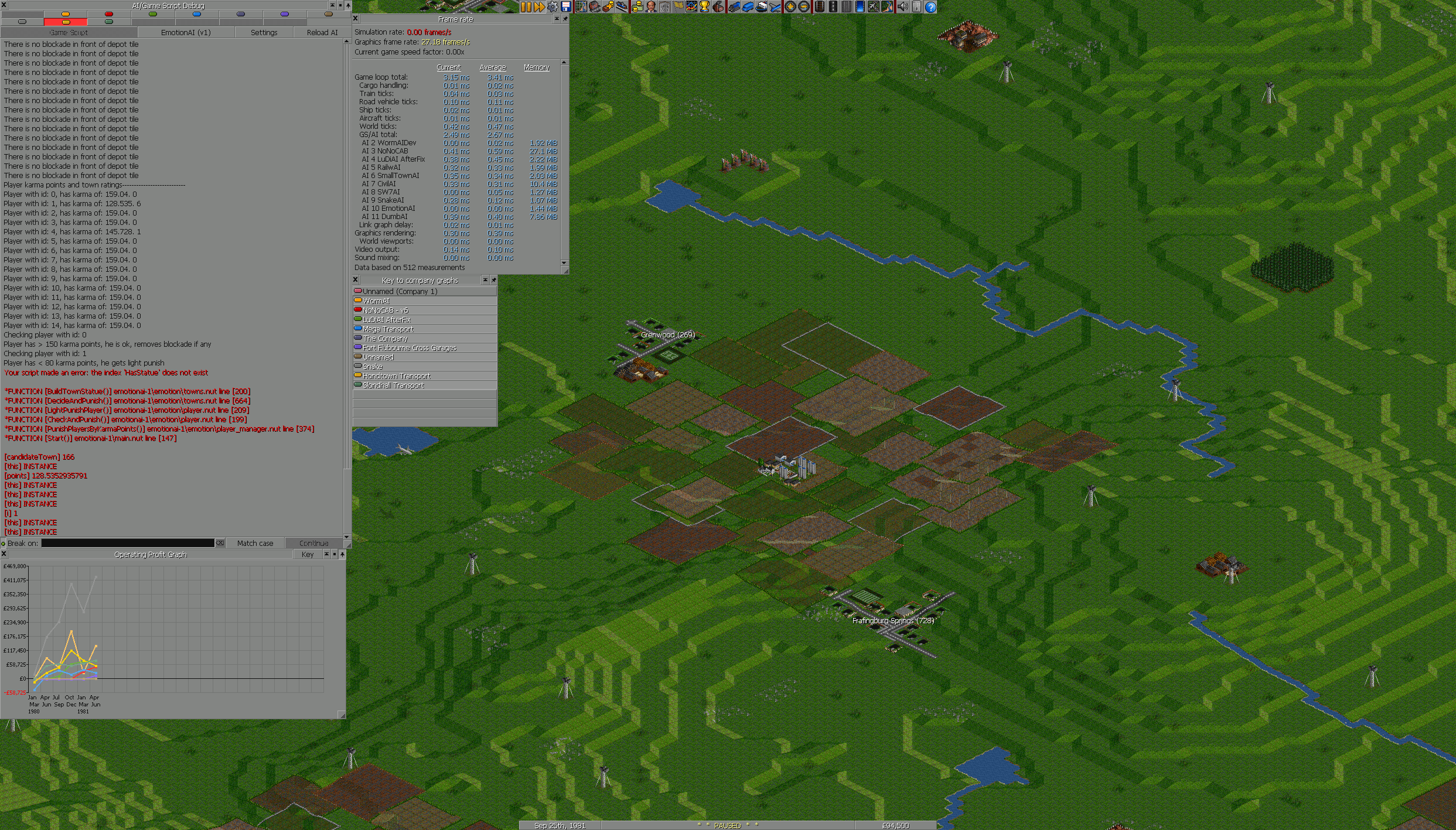Open company finances coin icon
Image resolution: width=1456 pixels, height=830 pixels.
pos(637,7)
